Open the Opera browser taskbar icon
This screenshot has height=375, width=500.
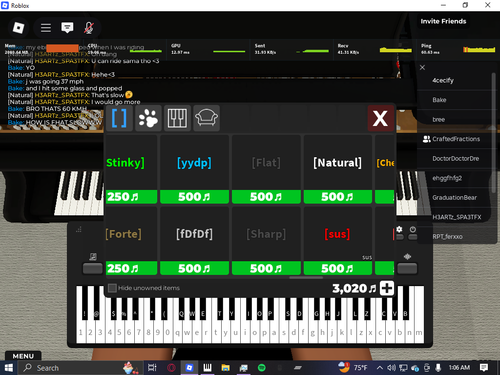pos(171,368)
